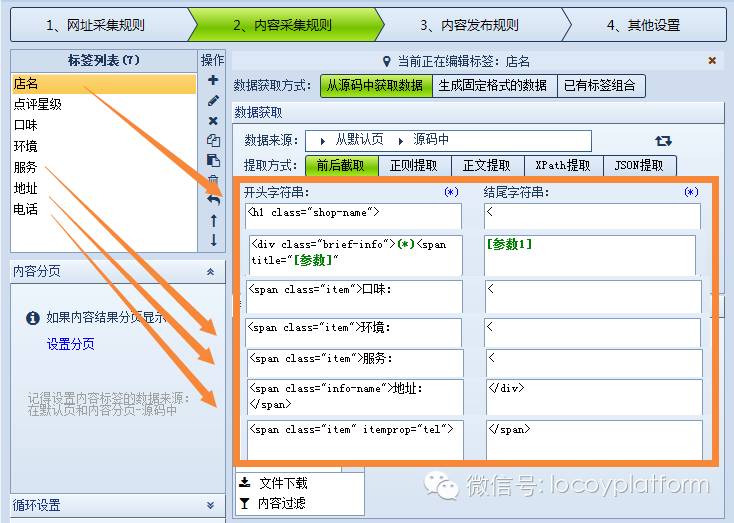Switch extraction mode to 正则提取
Image resolution: width=734 pixels, height=523 pixels.
tap(414, 165)
